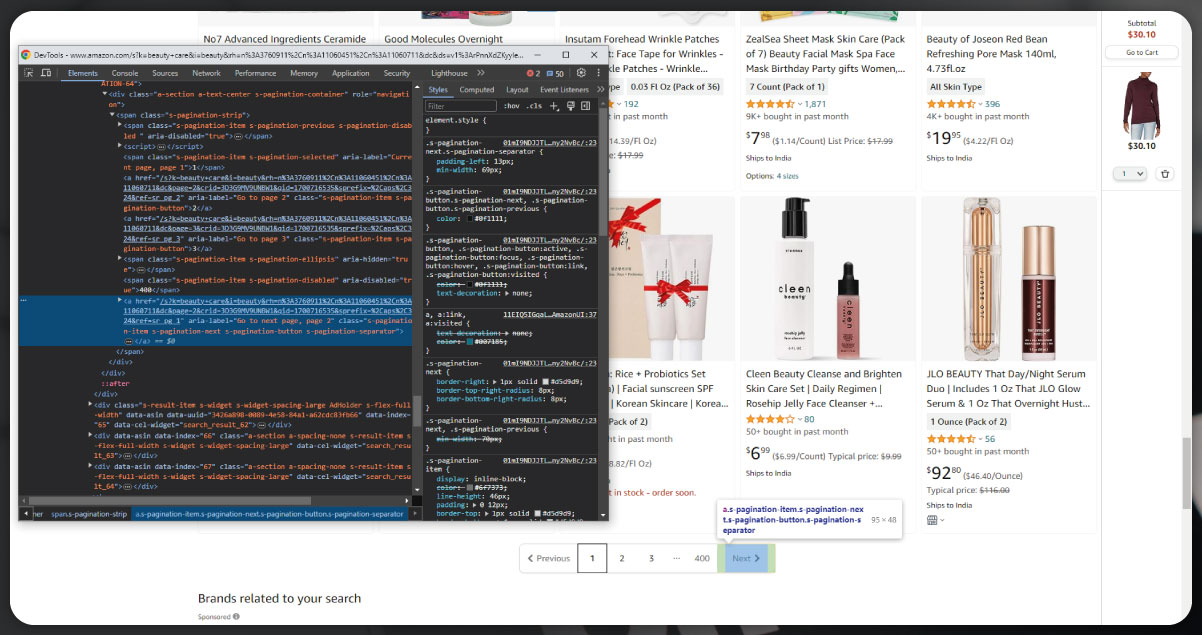Viewport: 1202px width, 635px height.
Task: Click the ellipsis badge in the selected anchor node
Action: click(x=130, y=340)
